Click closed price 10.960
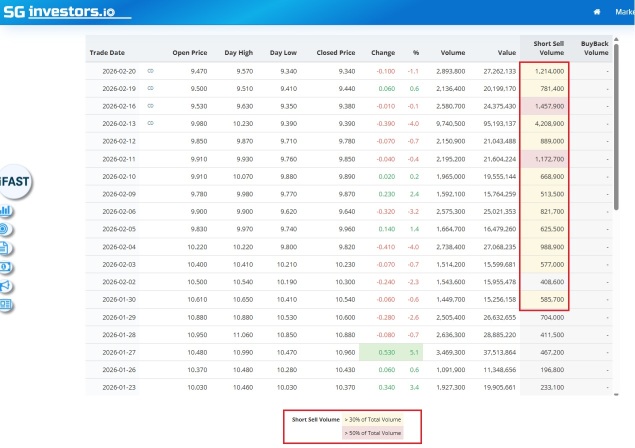 tap(345, 352)
